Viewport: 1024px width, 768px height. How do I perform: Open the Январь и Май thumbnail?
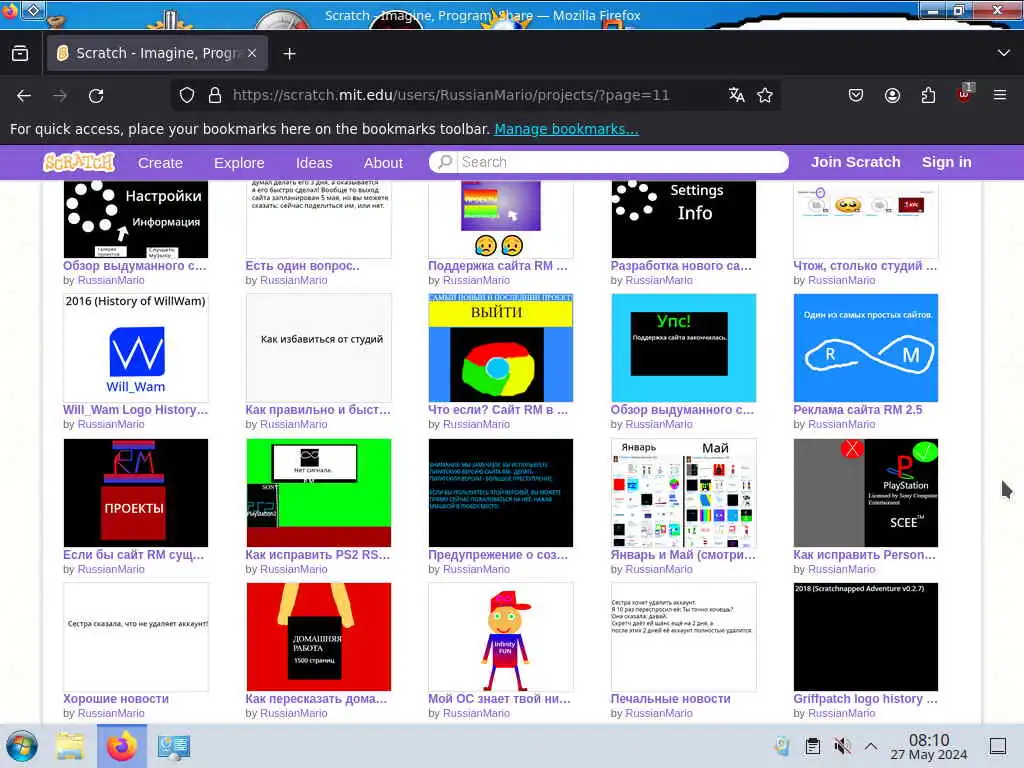(684, 492)
